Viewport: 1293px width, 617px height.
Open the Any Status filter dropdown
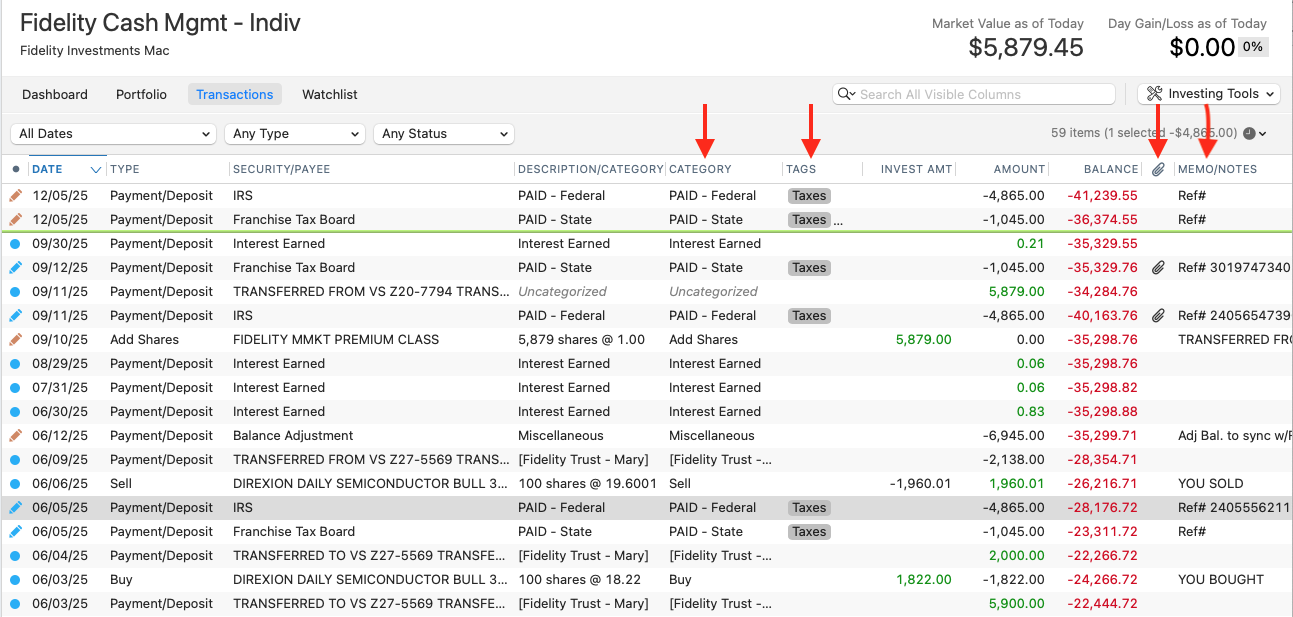444,134
